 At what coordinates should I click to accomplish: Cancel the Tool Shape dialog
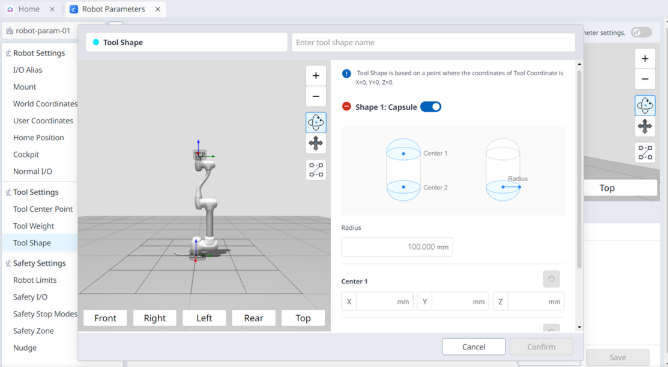pos(474,347)
